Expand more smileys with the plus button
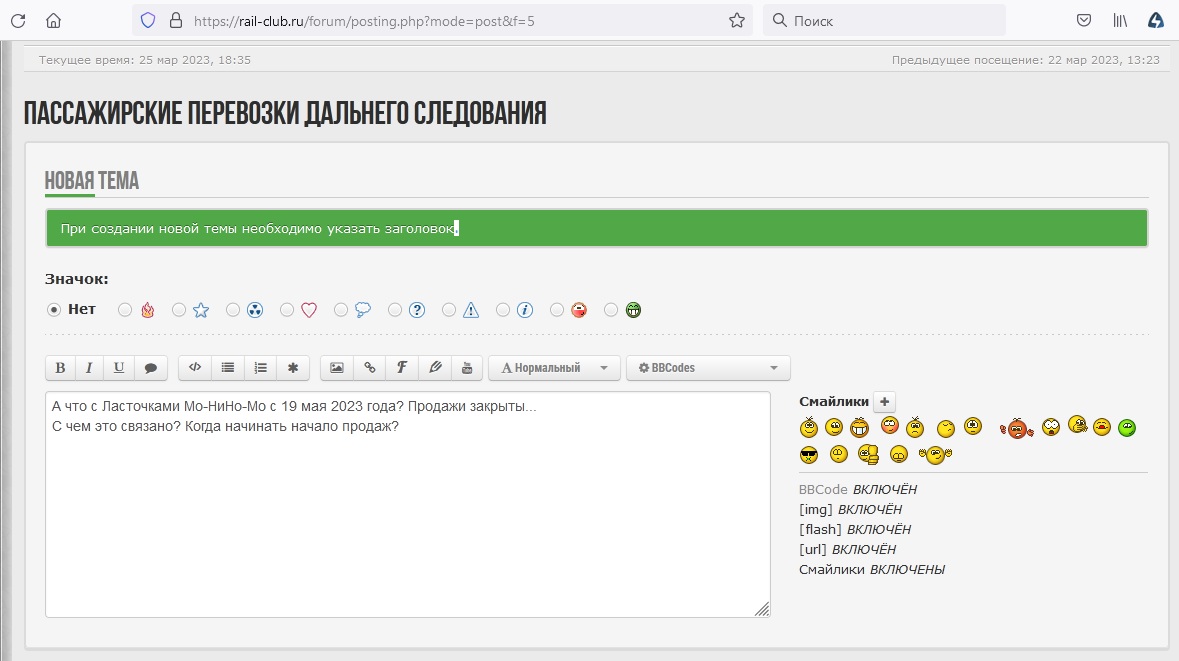 click(884, 402)
